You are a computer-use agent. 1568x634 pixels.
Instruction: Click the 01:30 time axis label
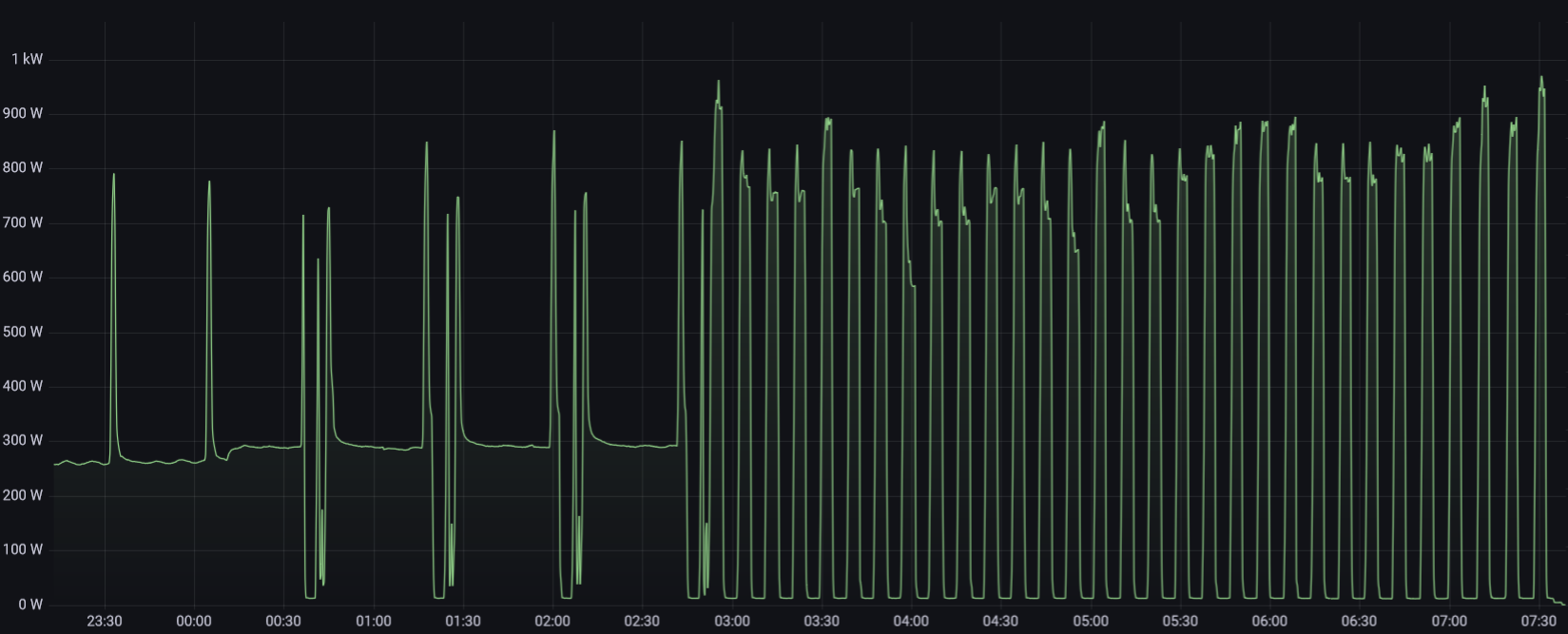tap(463, 621)
